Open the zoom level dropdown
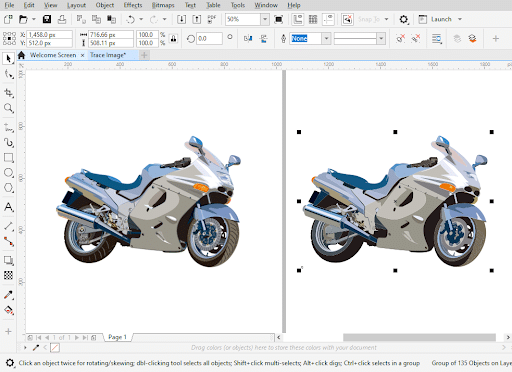The width and height of the screenshot is (512, 372). 265,19
